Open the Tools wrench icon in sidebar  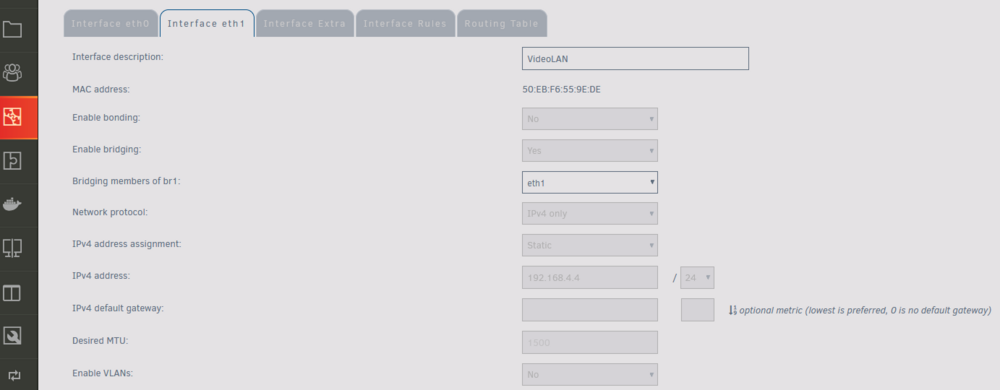(x=13, y=336)
